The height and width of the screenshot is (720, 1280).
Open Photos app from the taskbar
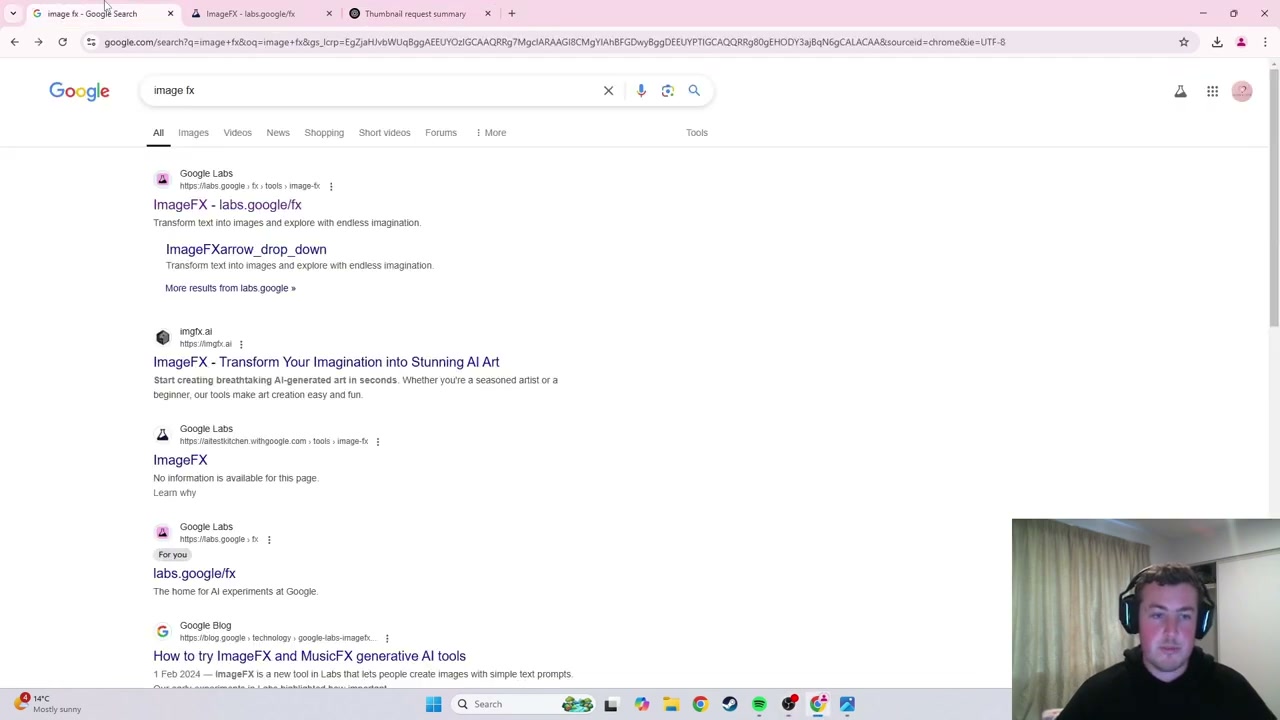847,704
